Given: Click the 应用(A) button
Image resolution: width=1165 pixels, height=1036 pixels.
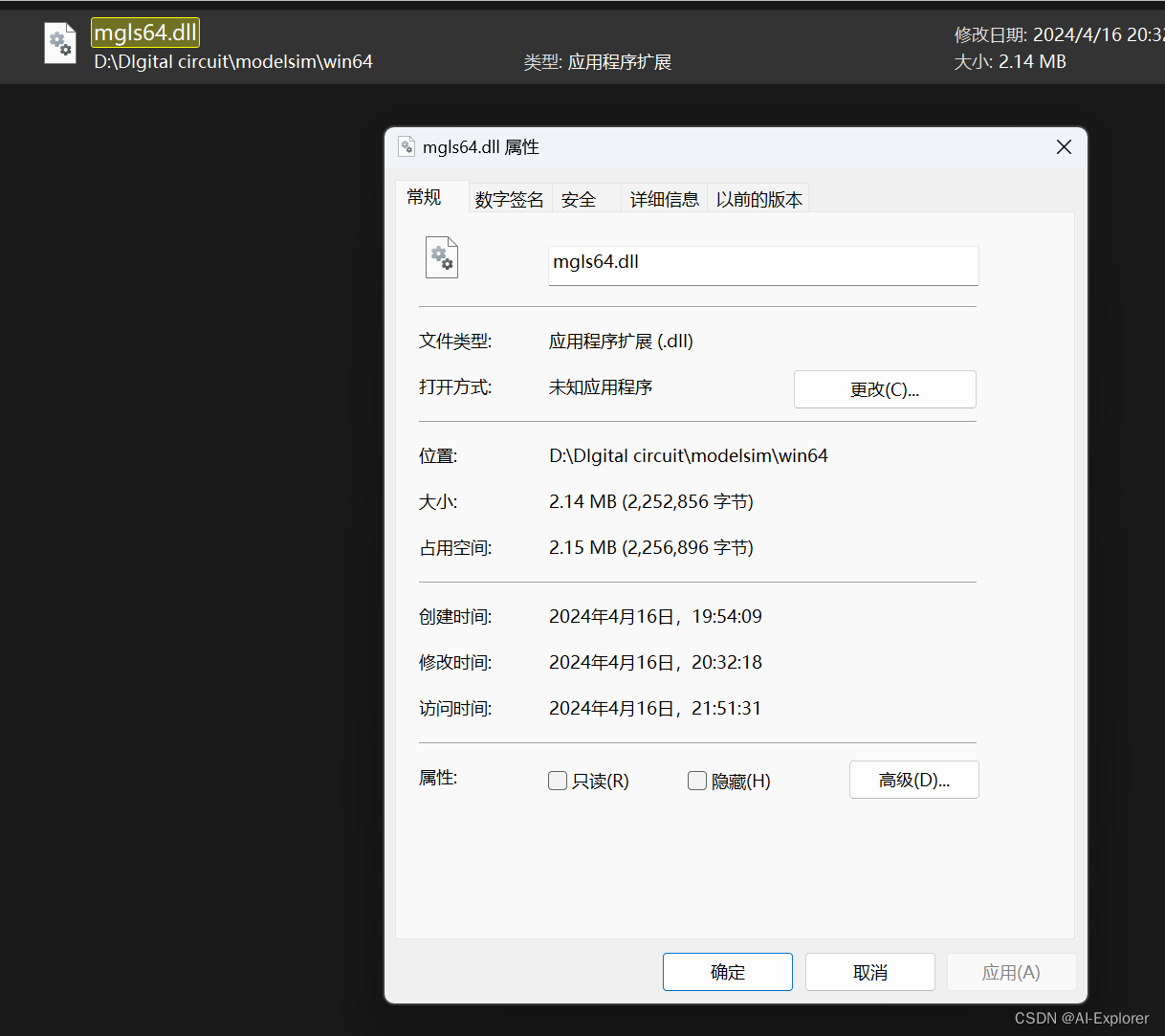Looking at the screenshot, I should tap(1011, 971).
